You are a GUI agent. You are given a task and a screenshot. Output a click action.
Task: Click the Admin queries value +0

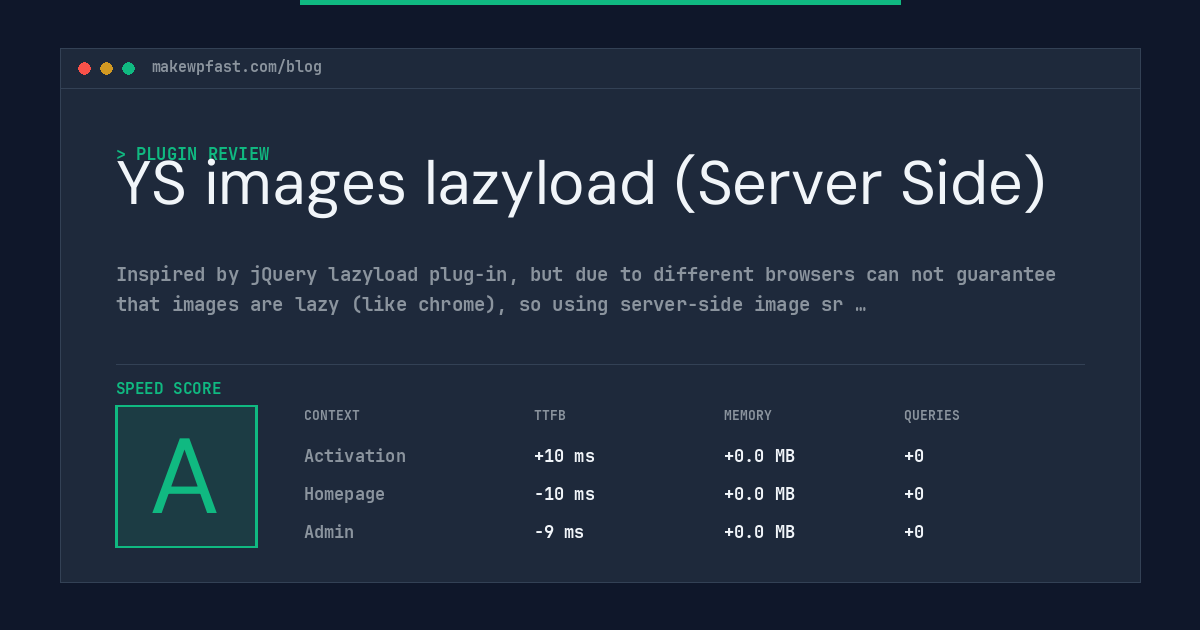914,532
